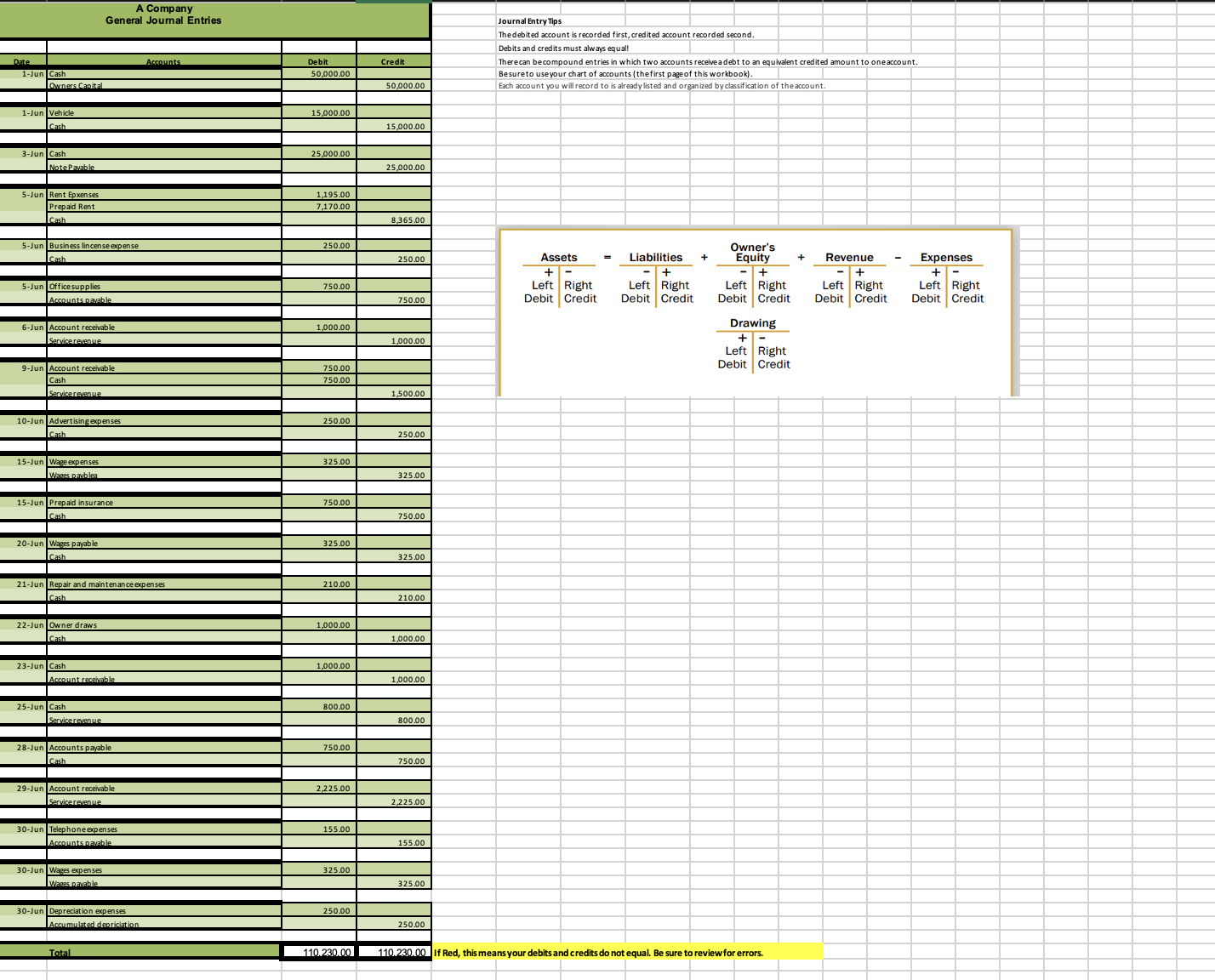Click the 'Credit' column header
The width and height of the screenshot is (1215, 980).
[393, 62]
